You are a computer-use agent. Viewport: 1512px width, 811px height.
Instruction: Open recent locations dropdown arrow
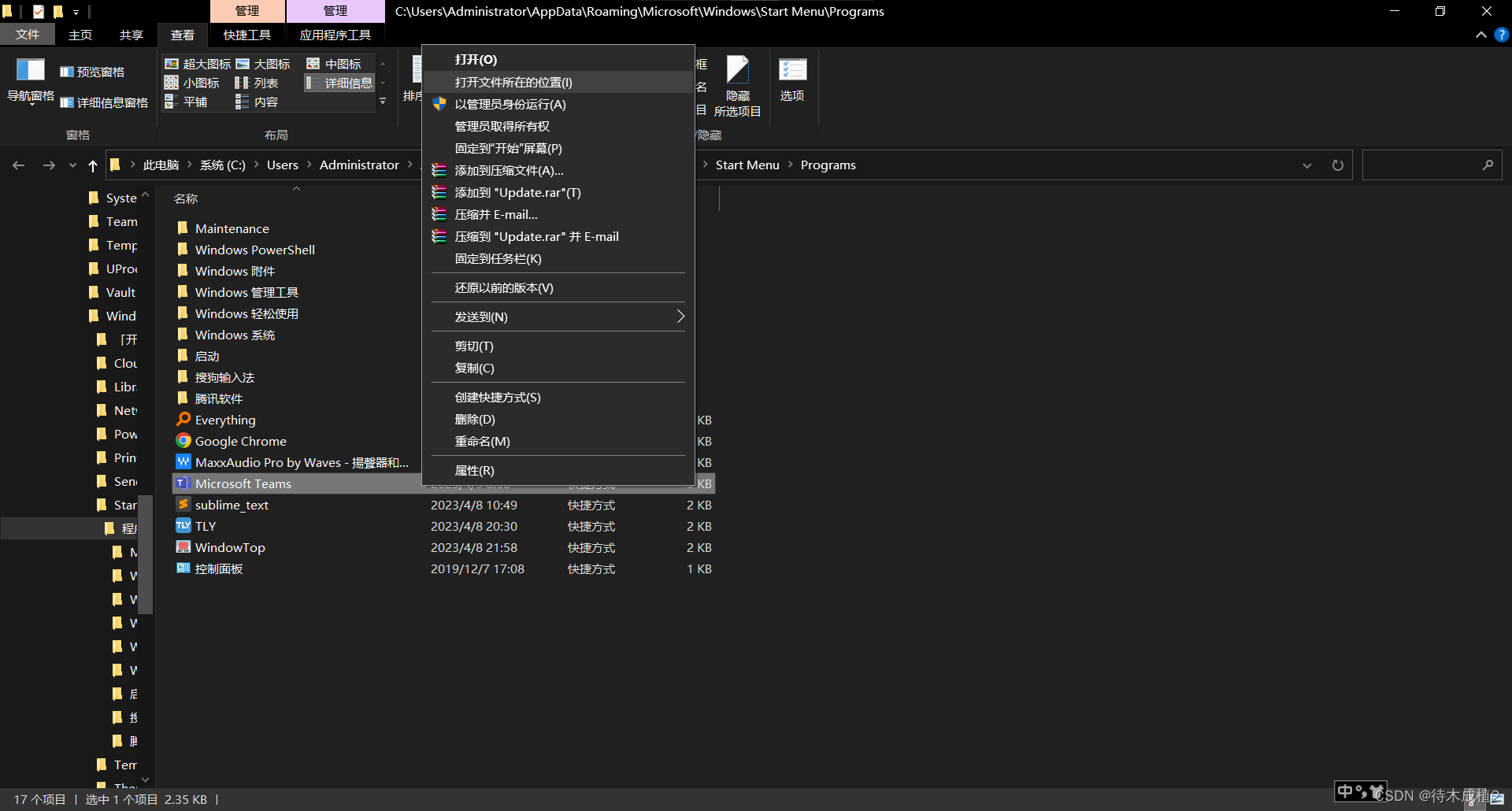click(x=72, y=165)
